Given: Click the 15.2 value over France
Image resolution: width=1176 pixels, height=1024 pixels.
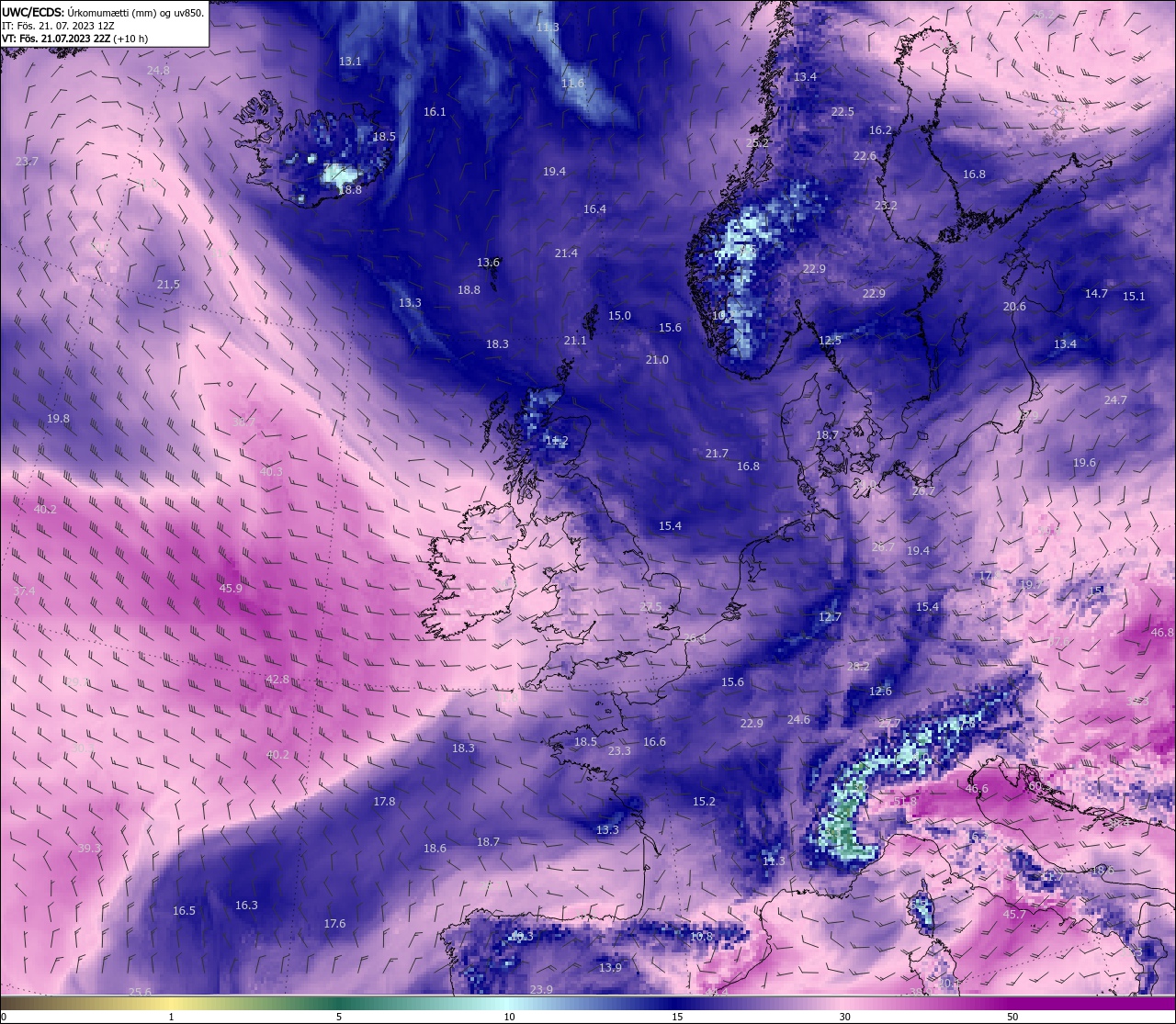Looking at the screenshot, I should pos(704,802).
